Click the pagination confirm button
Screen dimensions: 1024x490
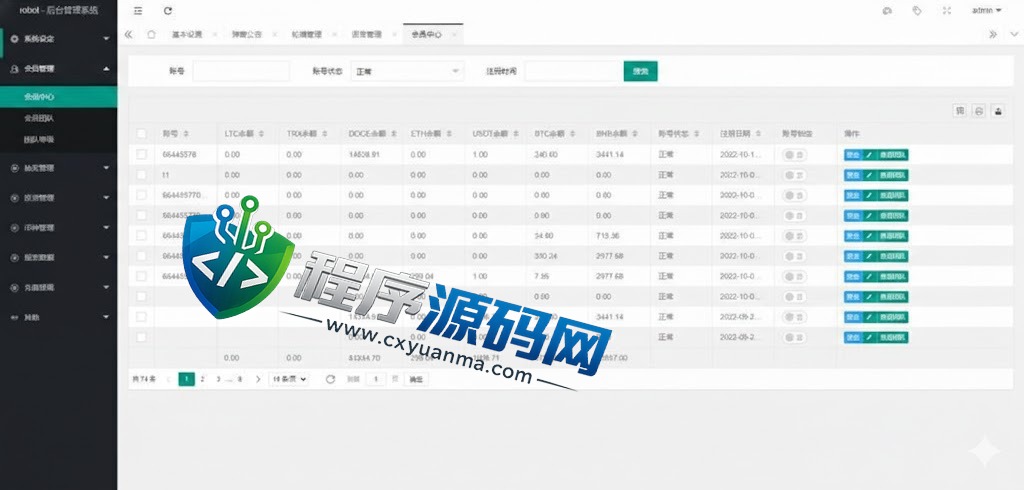[416, 379]
